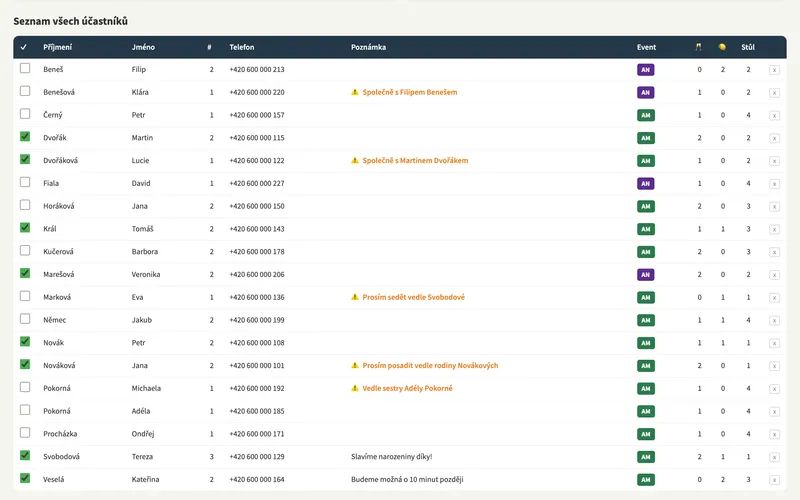Uncheck the box for Veronika Marešová
The height and width of the screenshot is (500, 800).
(24, 273)
